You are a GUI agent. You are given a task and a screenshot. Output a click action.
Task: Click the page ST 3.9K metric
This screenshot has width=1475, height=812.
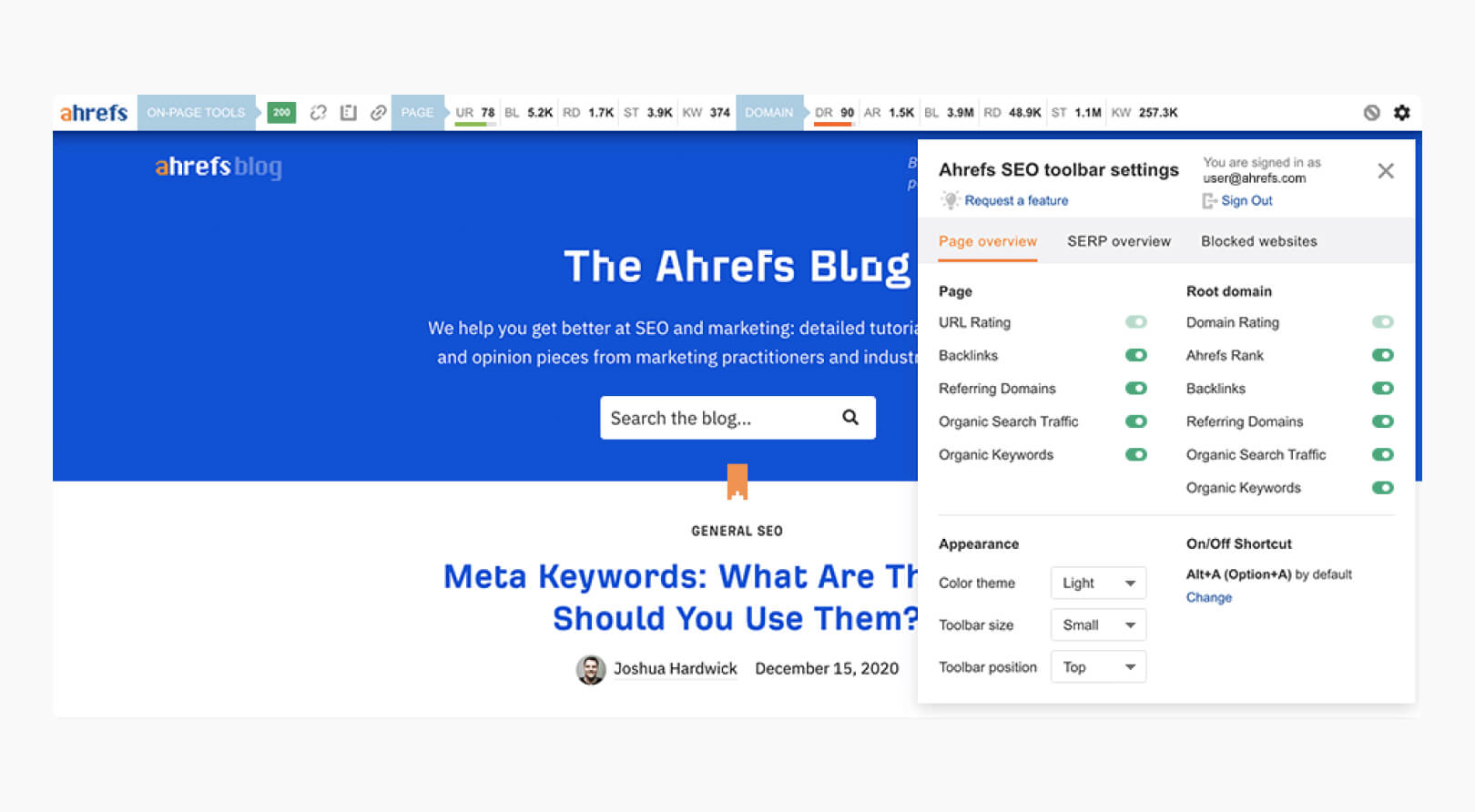tap(647, 113)
